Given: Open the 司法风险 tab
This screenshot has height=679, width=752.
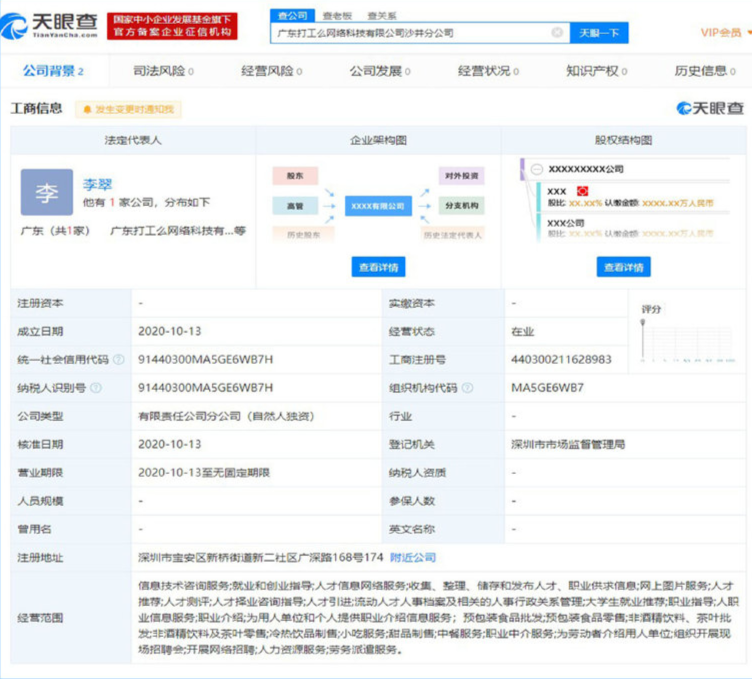Looking at the screenshot, I should click(x=163, y=71).
